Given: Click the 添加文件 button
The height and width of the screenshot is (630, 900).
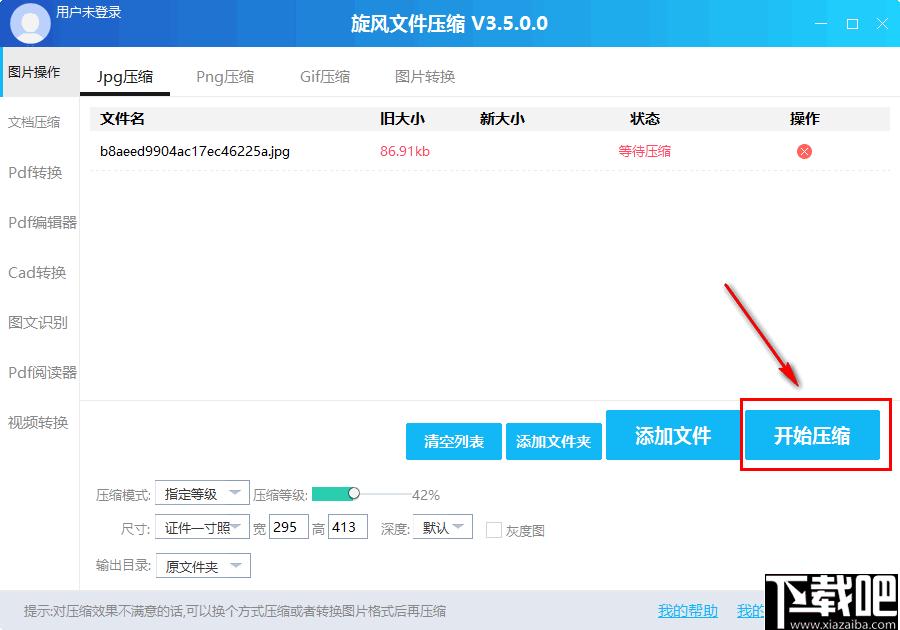Looking at the screenshot, I should coord(673,435).
